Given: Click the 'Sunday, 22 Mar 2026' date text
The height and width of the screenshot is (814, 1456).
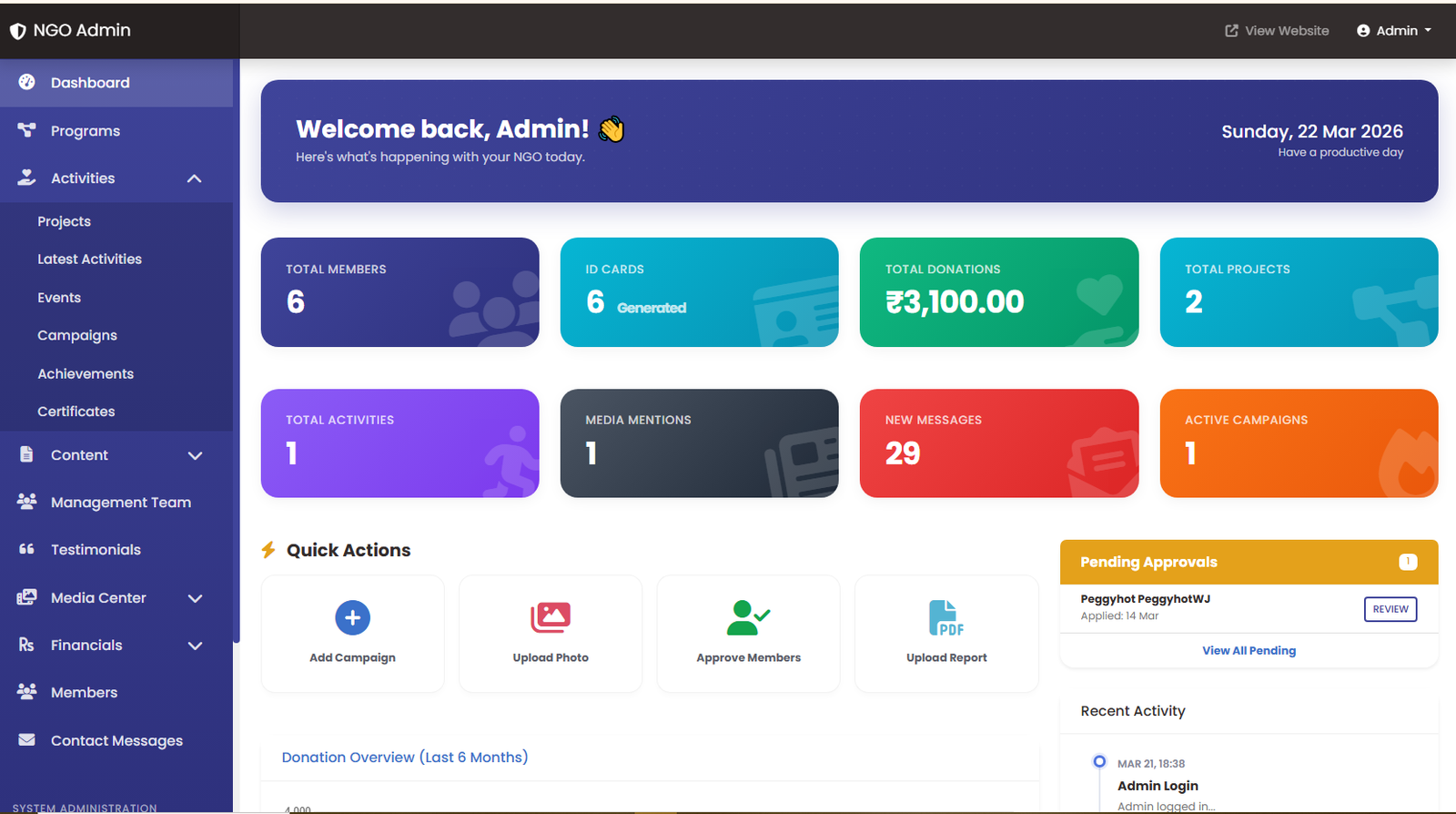Looking at the screenshot, I should [1311, 131].
